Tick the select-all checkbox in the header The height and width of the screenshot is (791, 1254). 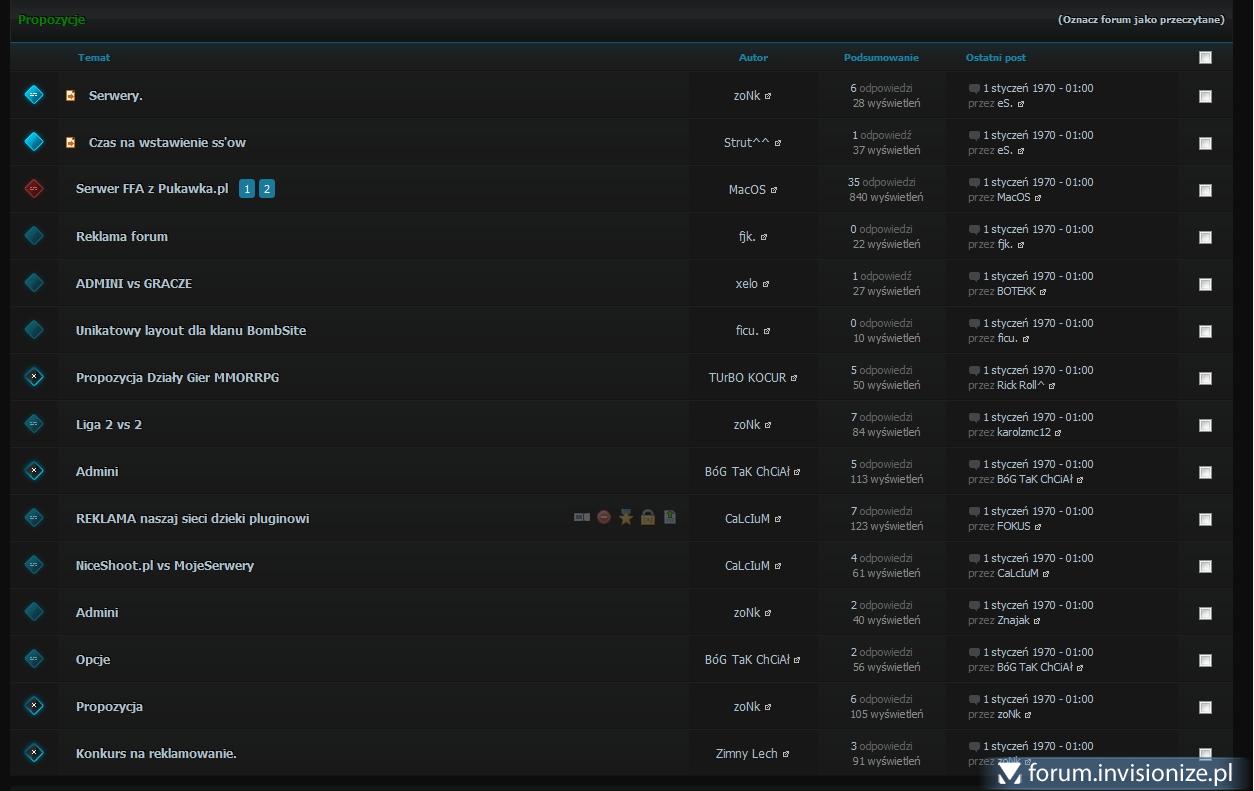point(1205,58)
